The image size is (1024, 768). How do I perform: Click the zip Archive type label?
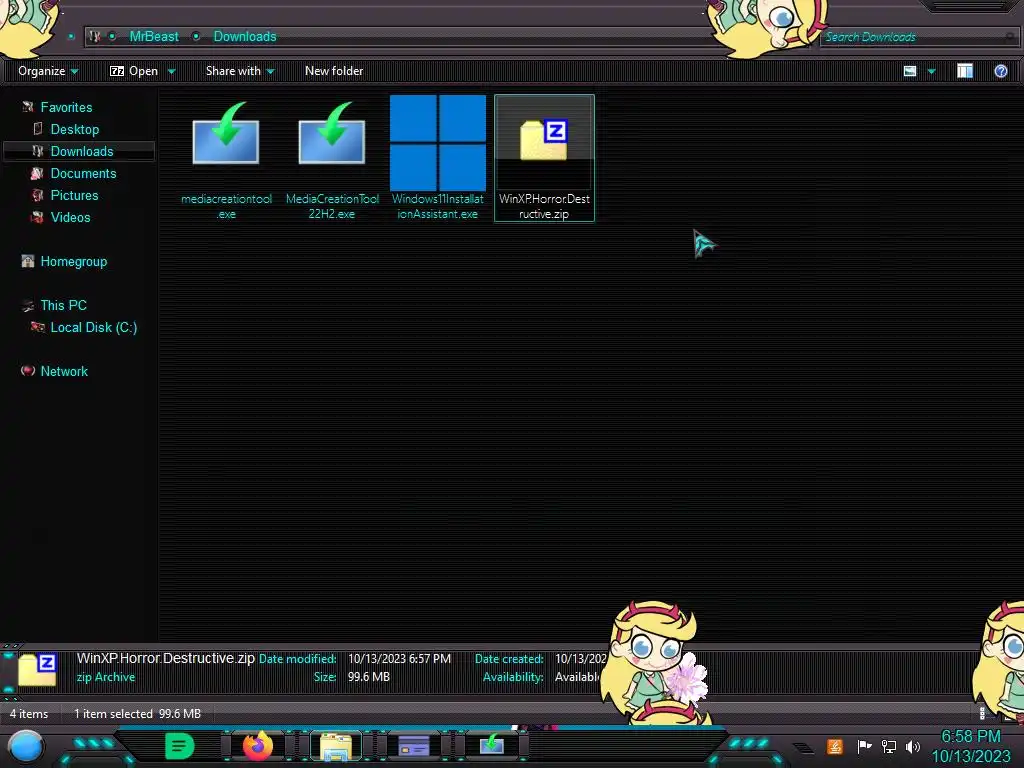106,677
